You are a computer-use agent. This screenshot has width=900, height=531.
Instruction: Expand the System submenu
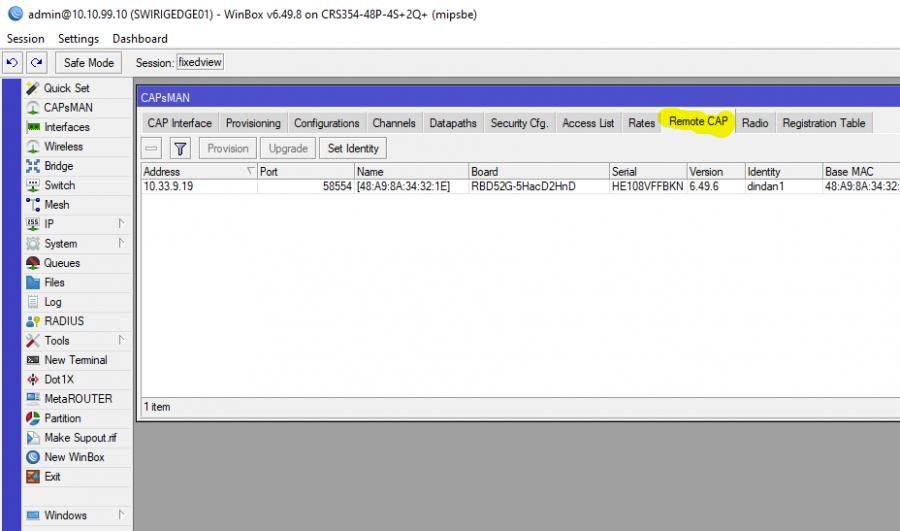pyautogui.click(x=121, y=244)
